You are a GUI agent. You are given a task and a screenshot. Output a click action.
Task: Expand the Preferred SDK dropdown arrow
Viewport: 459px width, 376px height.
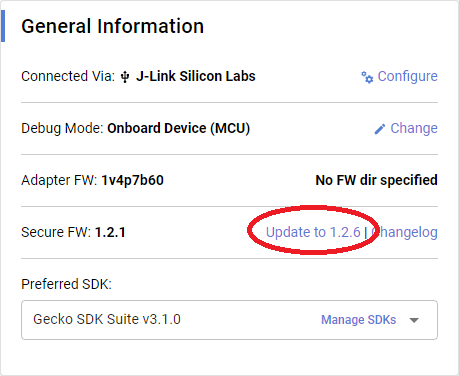(414, 320)
